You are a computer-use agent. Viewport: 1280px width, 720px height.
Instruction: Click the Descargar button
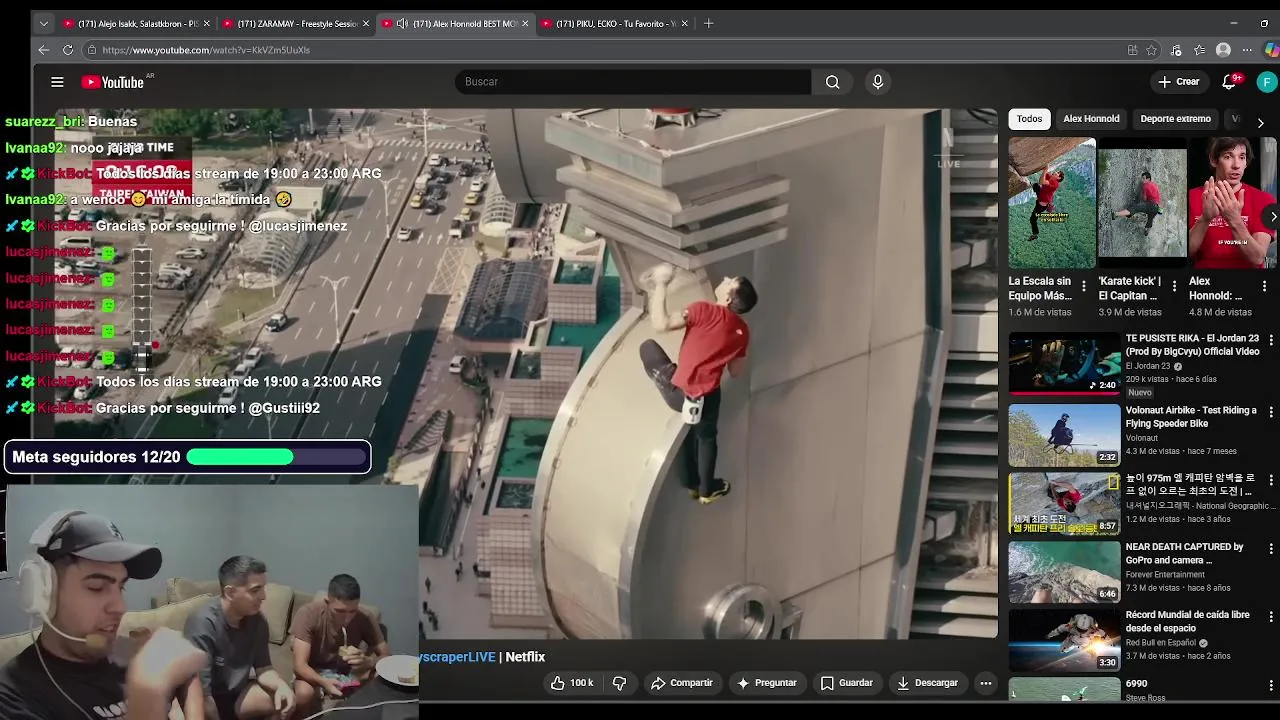tap(927, 683)
